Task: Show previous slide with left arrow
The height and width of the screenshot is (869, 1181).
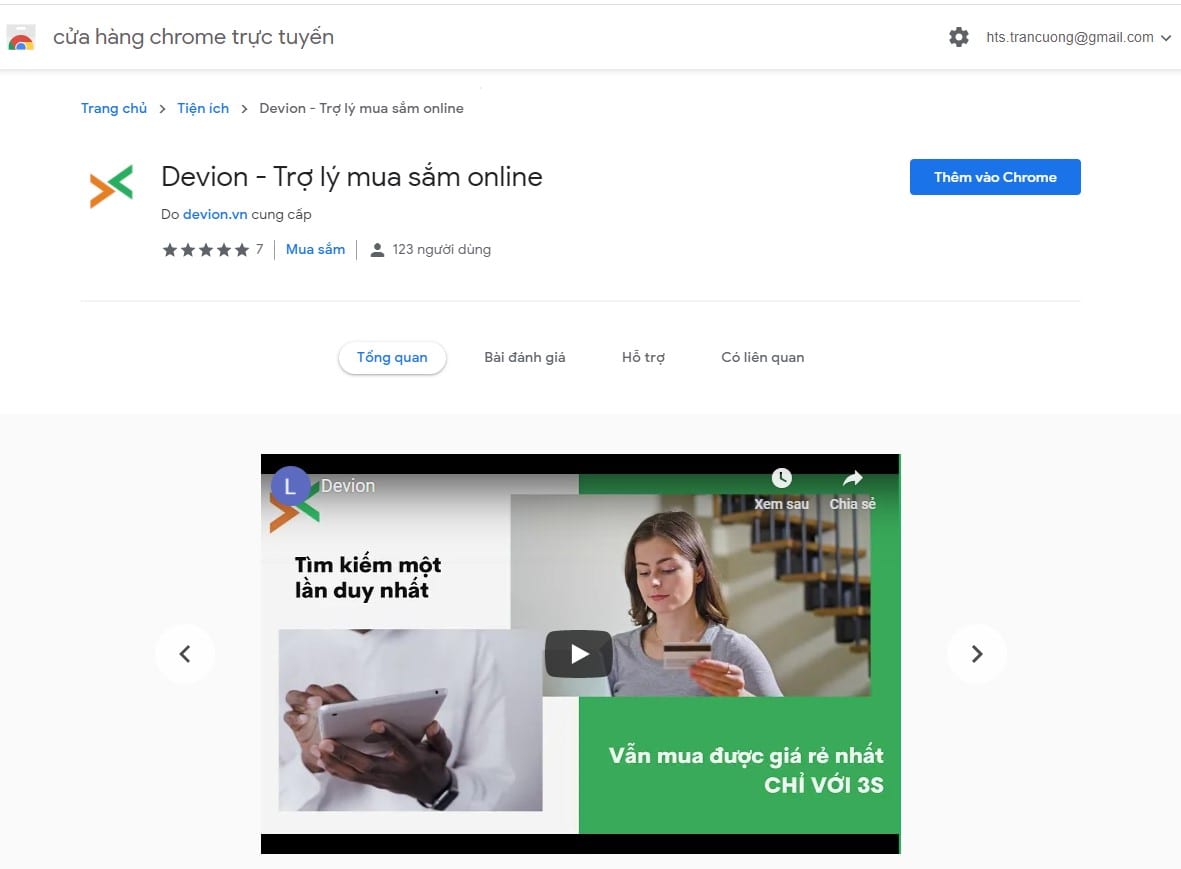Action: (185, 654)
